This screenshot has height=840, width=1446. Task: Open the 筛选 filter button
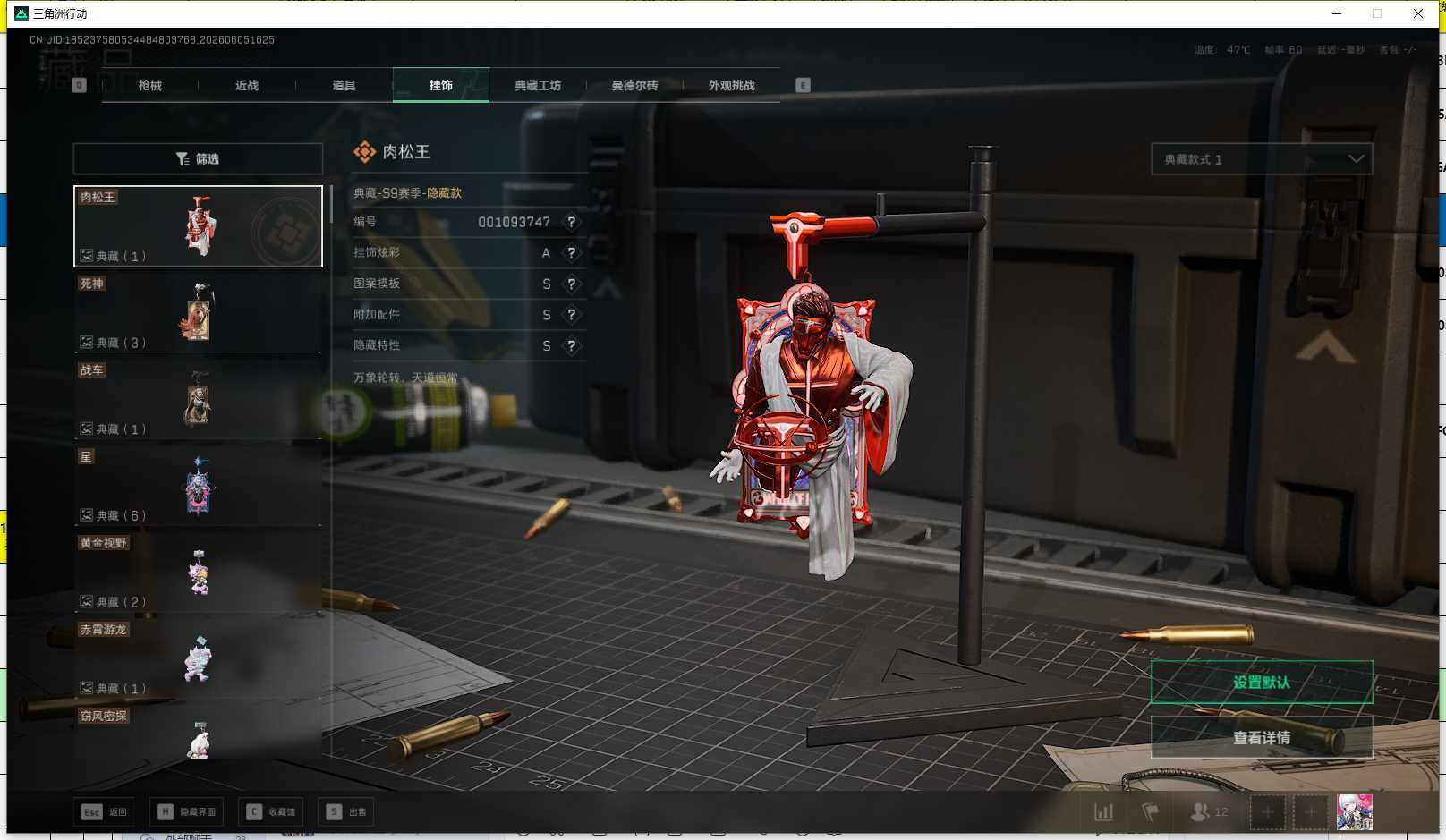coord(198,158)
